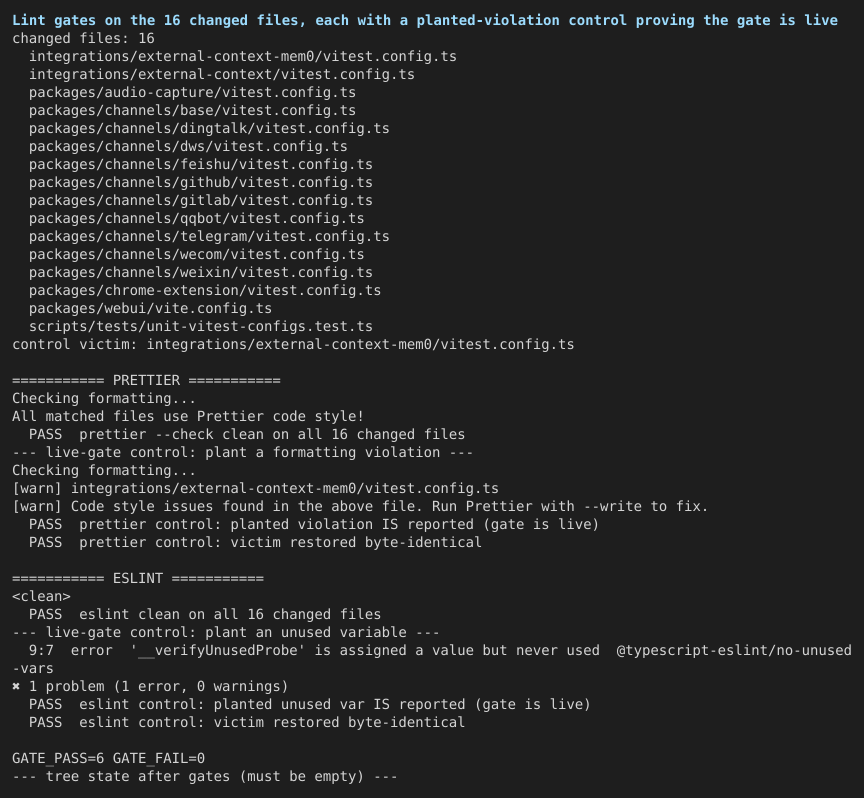Click 'All matched files use Prettier code style!'

[x=188, y=417]
